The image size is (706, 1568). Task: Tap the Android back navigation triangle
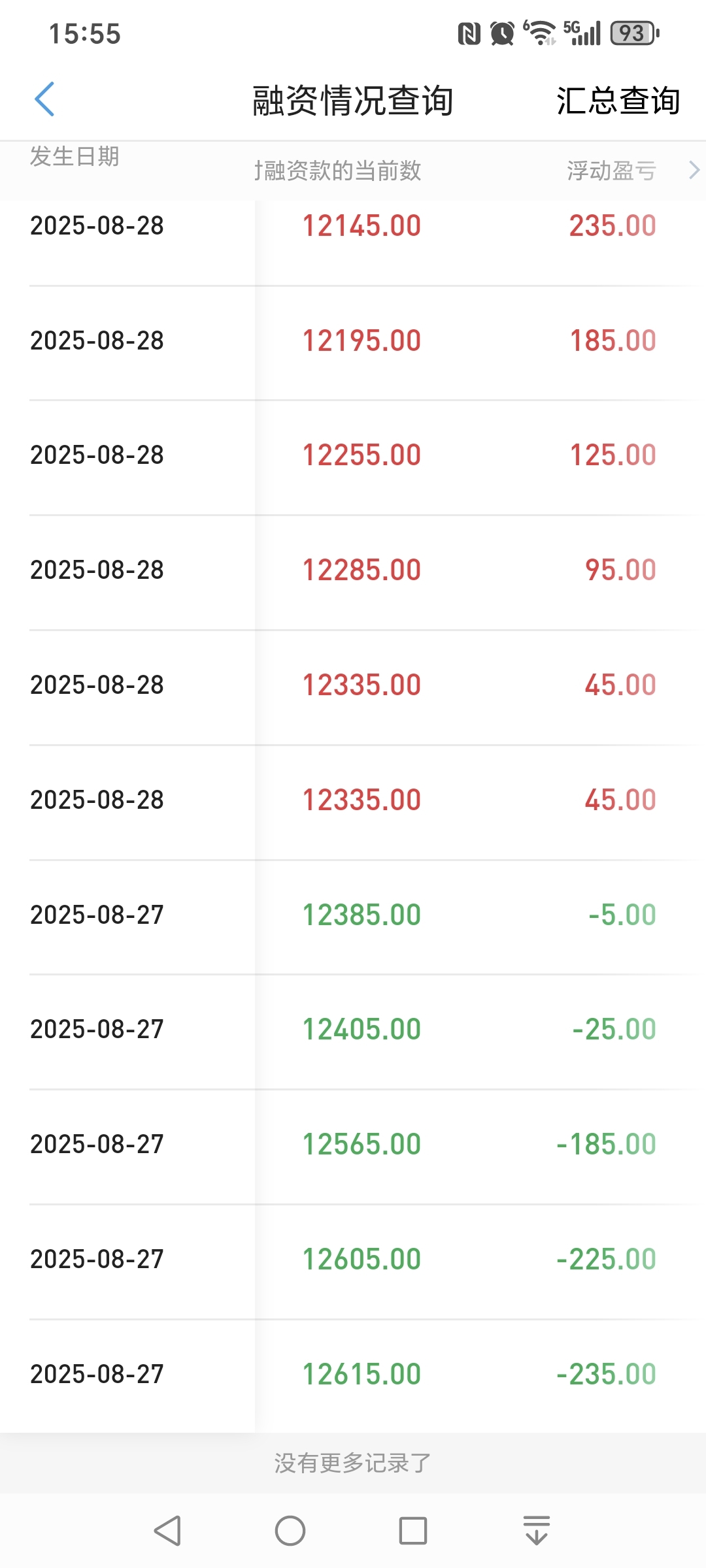(167, 1531)
